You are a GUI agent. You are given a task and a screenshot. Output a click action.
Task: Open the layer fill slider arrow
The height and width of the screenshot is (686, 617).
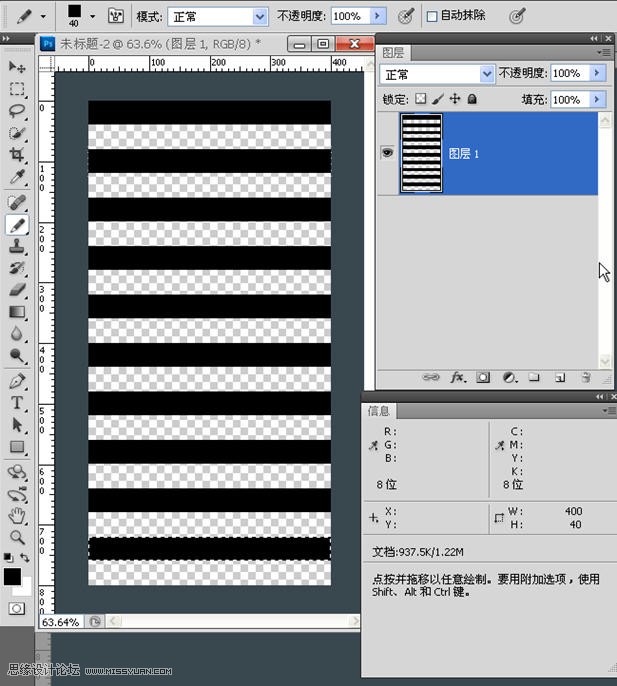(x=598, y=100)
